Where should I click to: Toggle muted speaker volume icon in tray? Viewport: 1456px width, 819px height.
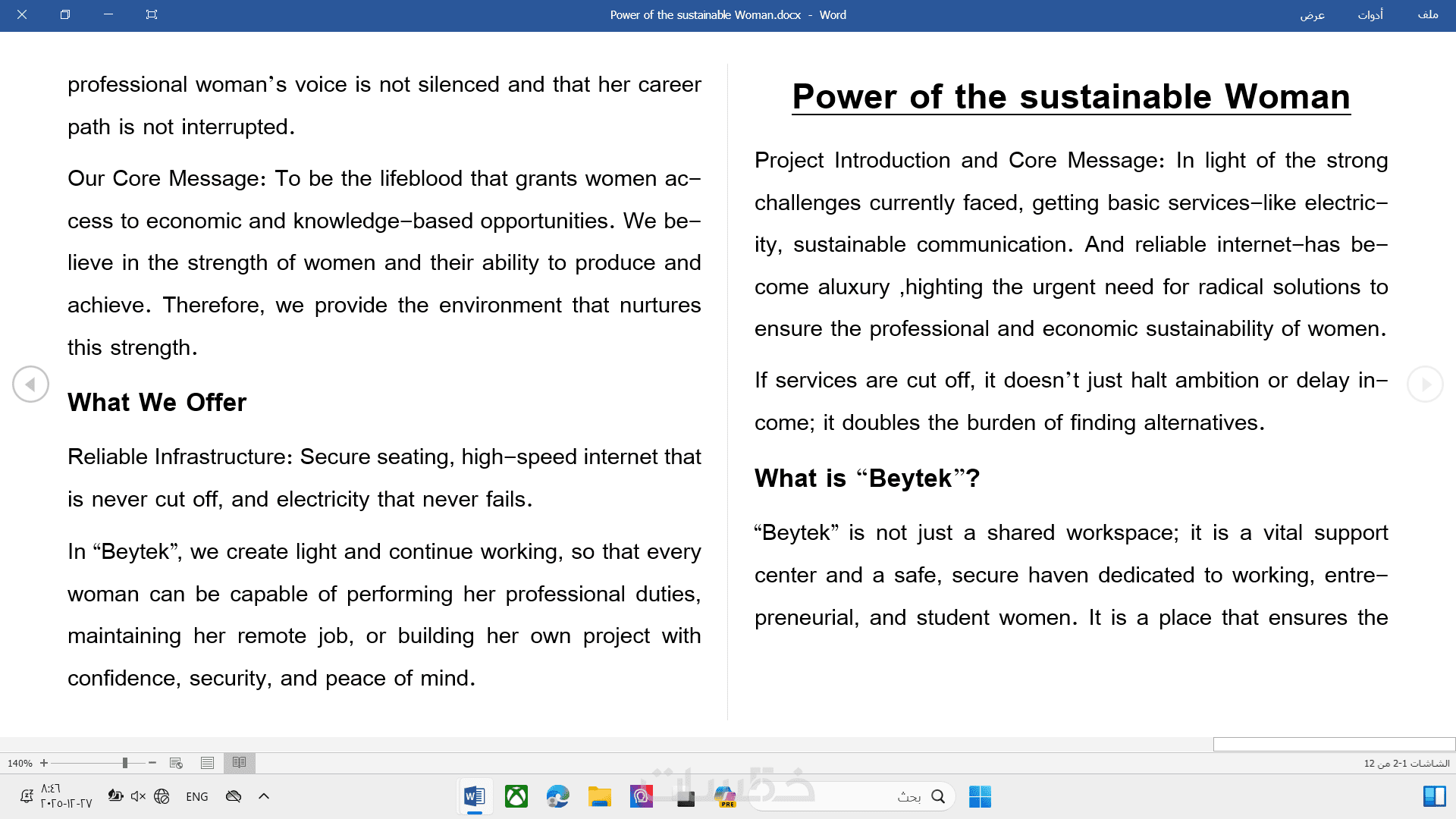(x=138, y=796)
